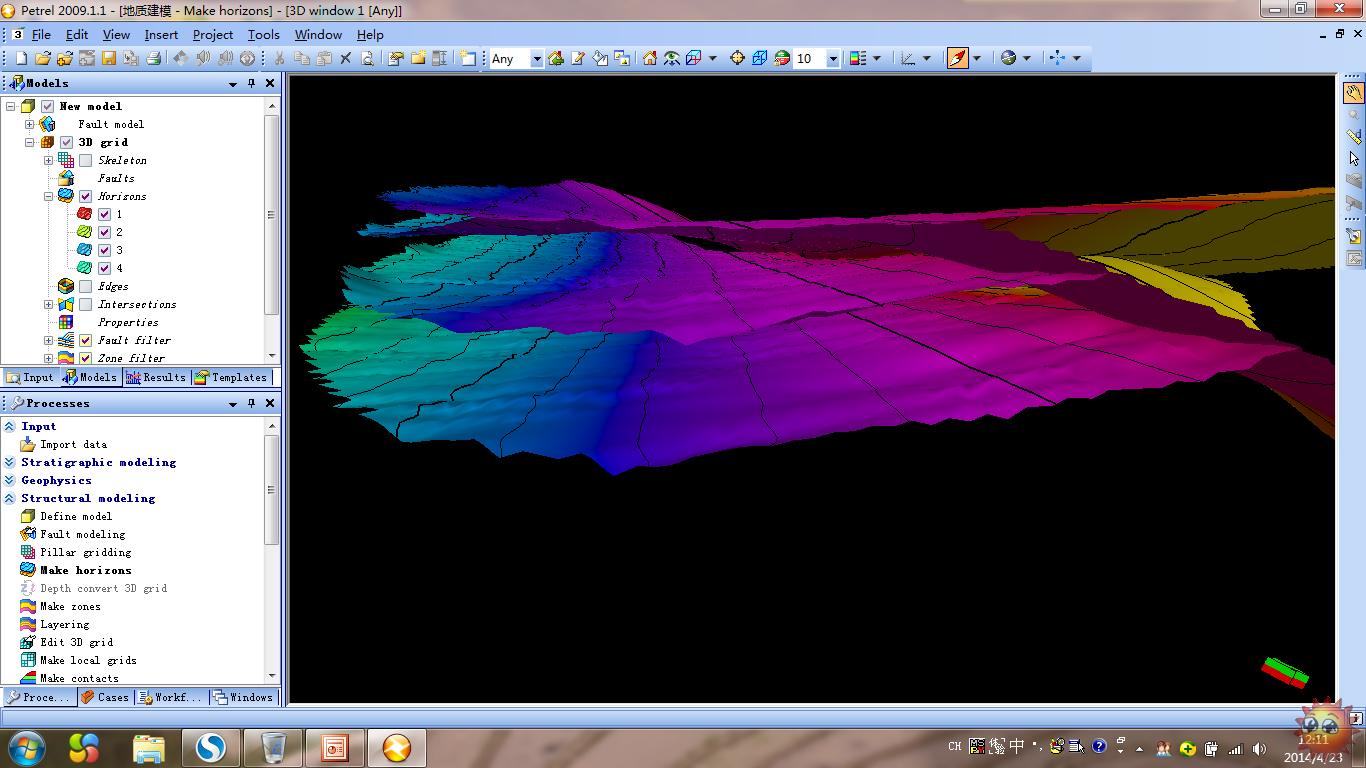Click the axis display icon
Screen dimensions: 1366x768
tap(908, 59)
